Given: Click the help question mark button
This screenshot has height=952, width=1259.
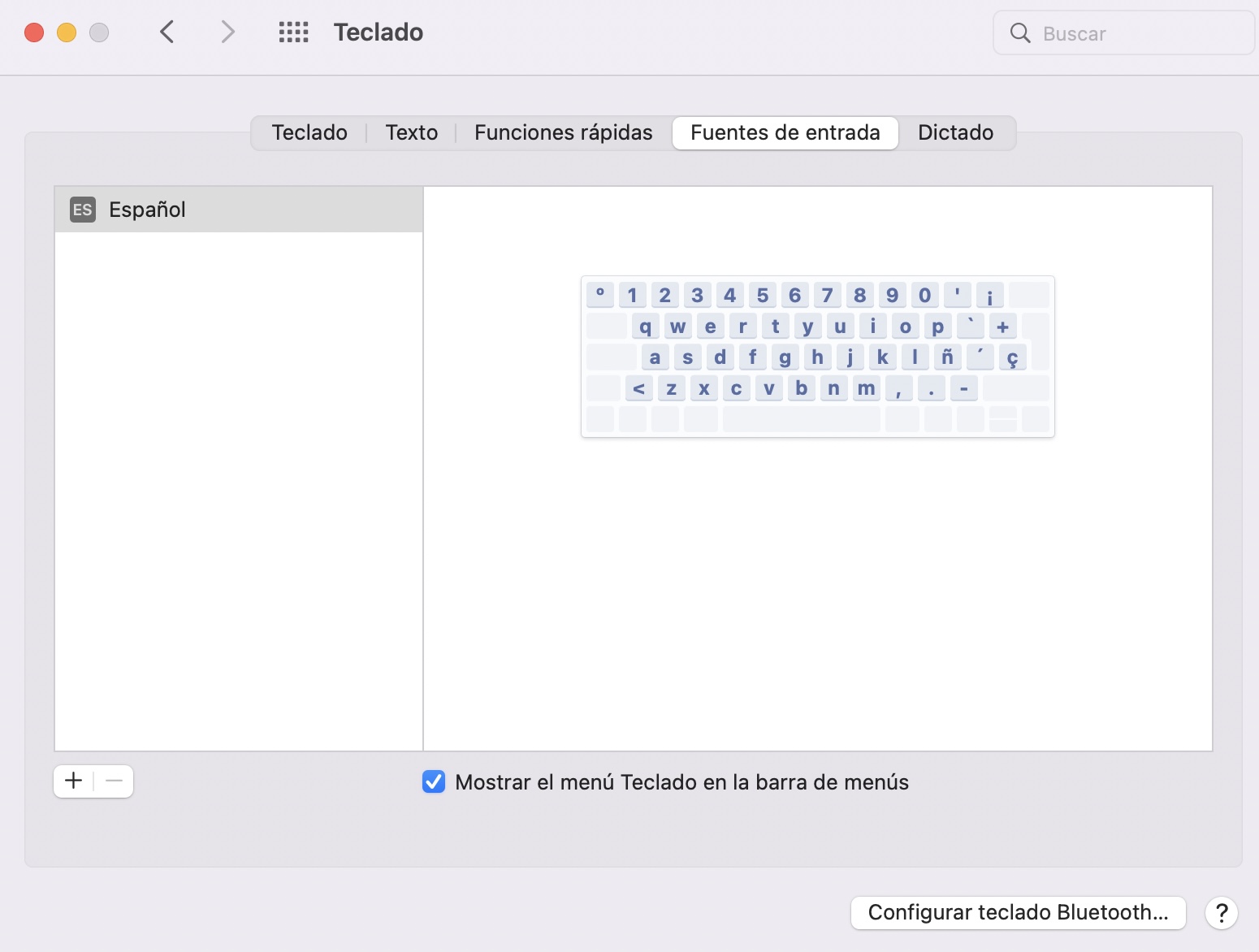Looking at the screenshot, I should [1222, 913].
